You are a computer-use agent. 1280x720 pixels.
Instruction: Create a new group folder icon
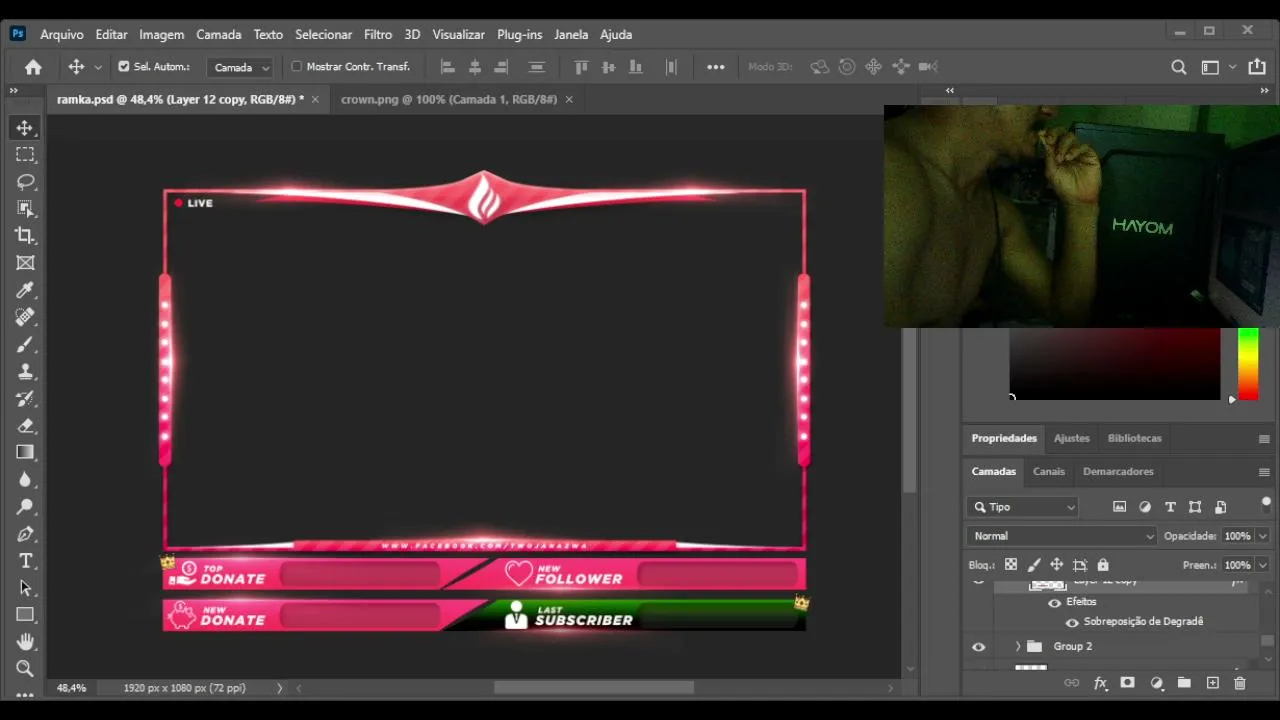1184,683
